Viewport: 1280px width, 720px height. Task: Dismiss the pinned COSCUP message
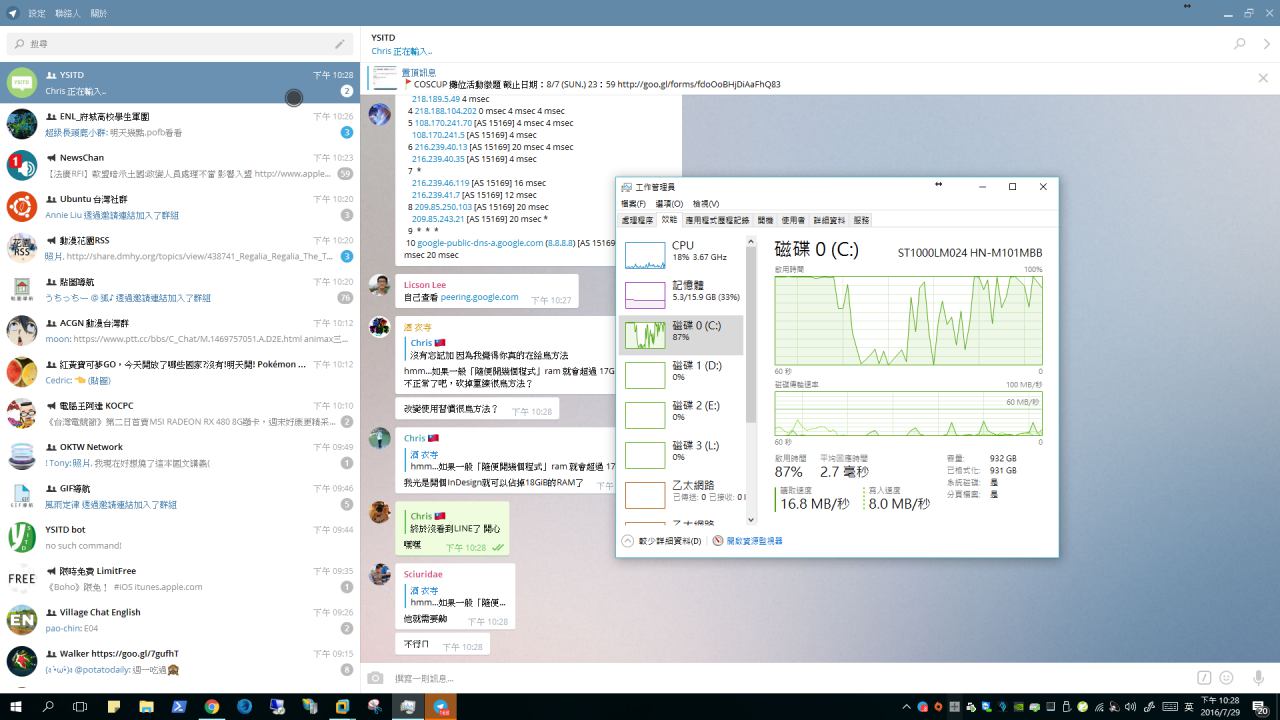[x=1263, y=78]
